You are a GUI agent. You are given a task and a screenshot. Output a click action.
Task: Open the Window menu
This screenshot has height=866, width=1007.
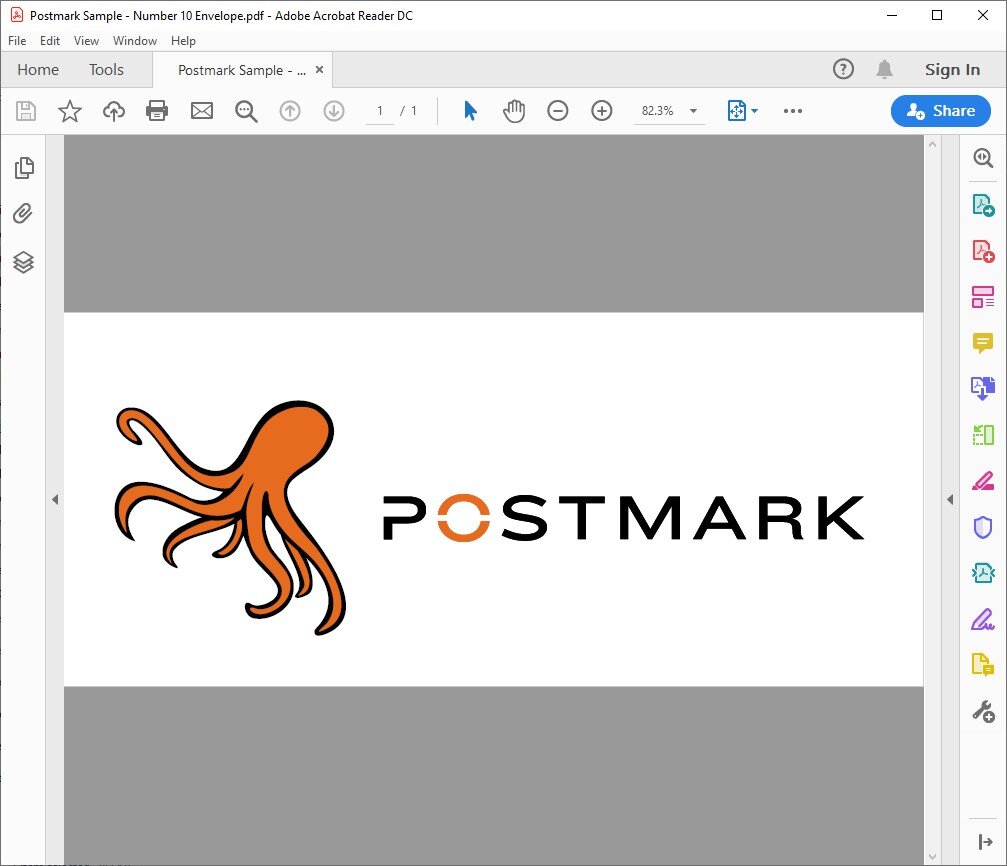135,40
